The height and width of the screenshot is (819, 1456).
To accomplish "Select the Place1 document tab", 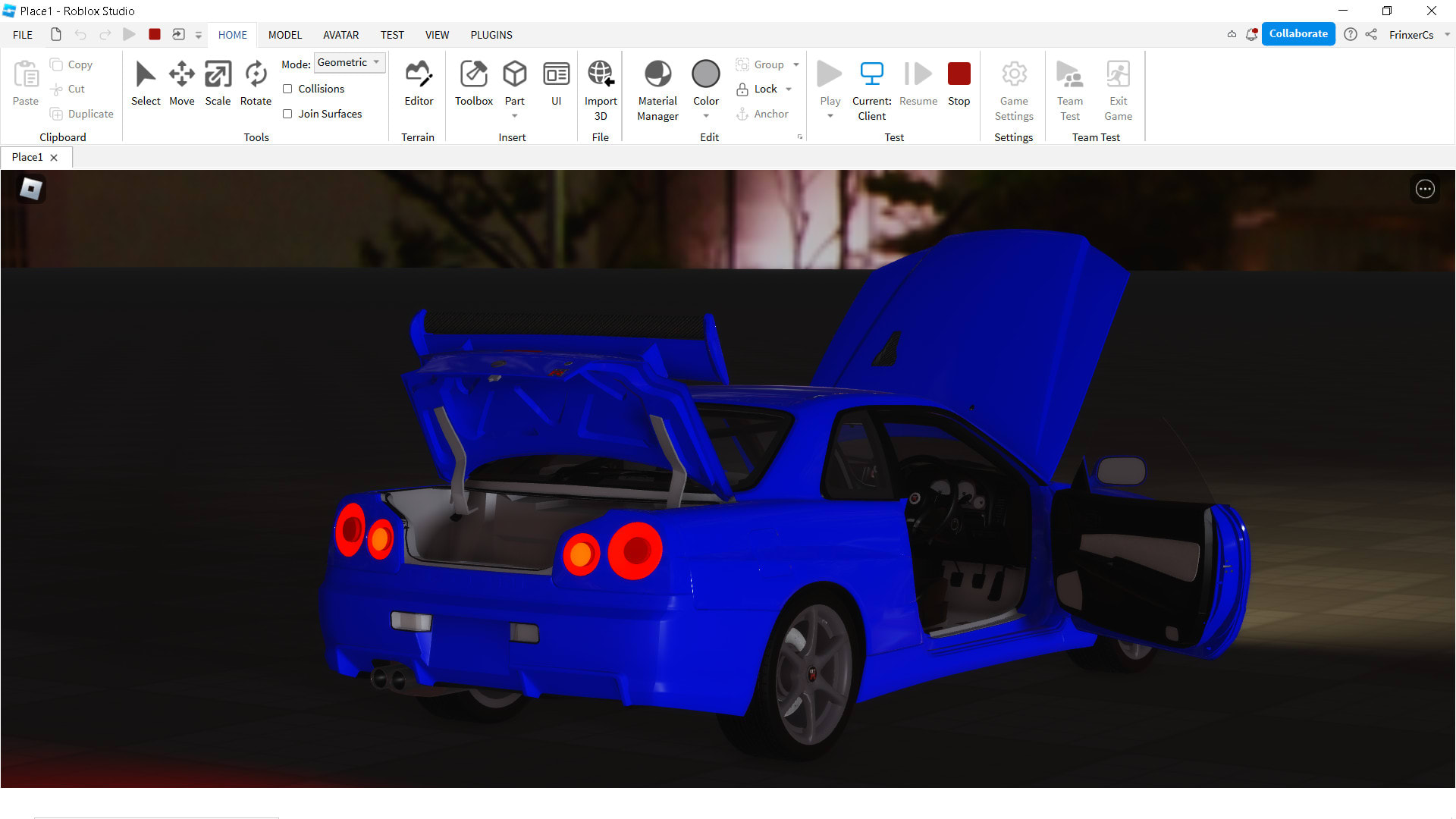I will point(27,157).
